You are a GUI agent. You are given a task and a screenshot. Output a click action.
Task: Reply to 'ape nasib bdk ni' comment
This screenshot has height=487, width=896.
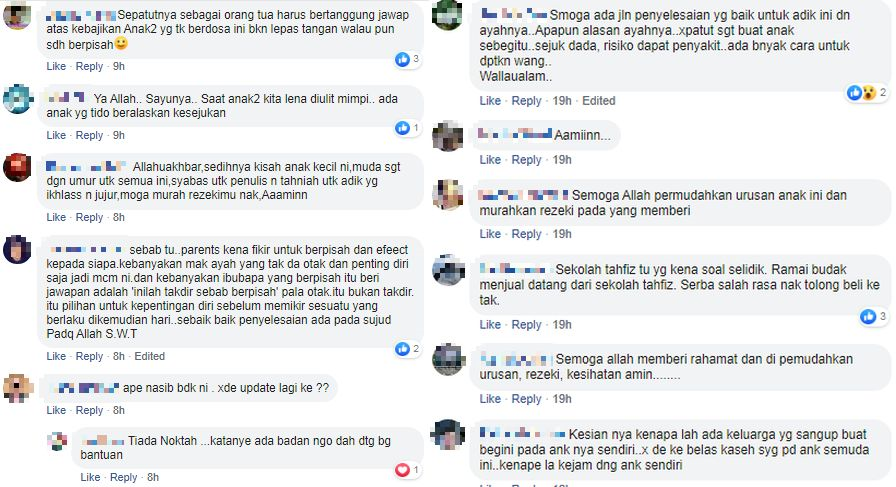click(89, 410)
